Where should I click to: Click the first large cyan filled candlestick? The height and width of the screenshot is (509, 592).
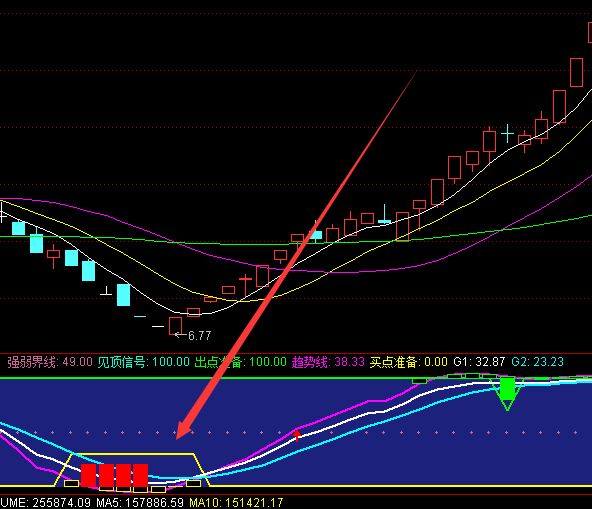(18, 228)
